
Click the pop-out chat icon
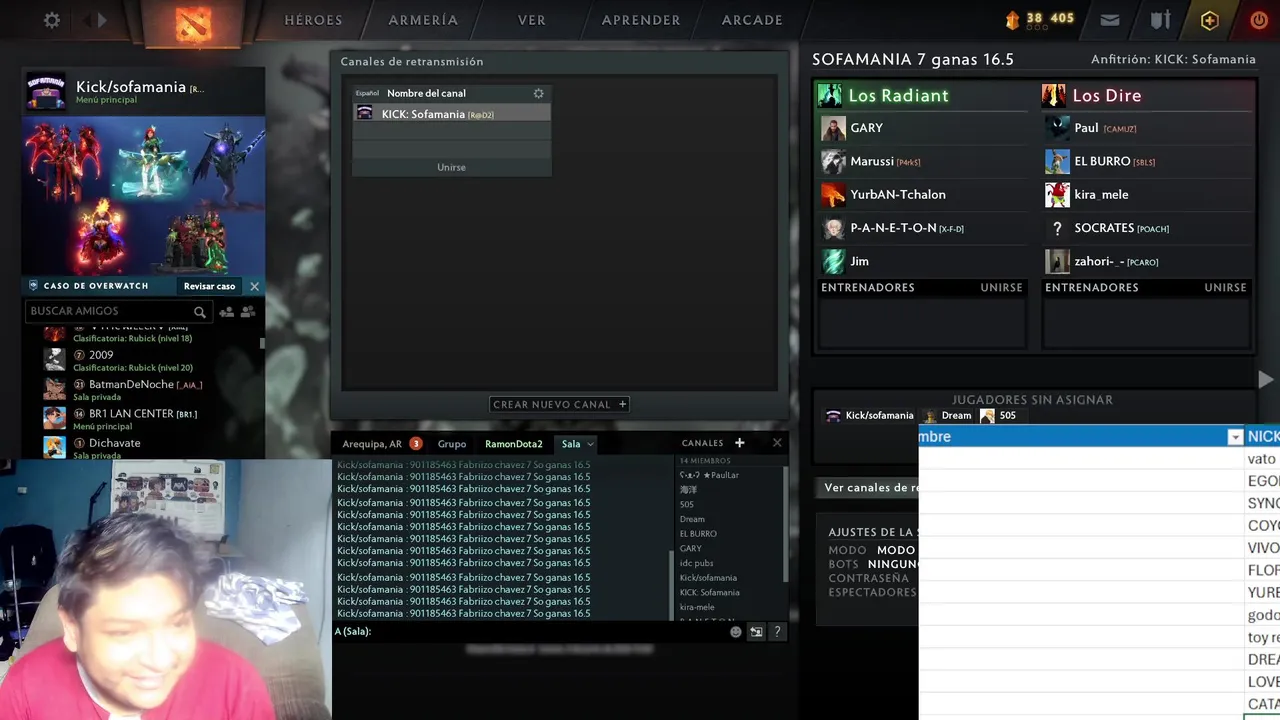756,632
